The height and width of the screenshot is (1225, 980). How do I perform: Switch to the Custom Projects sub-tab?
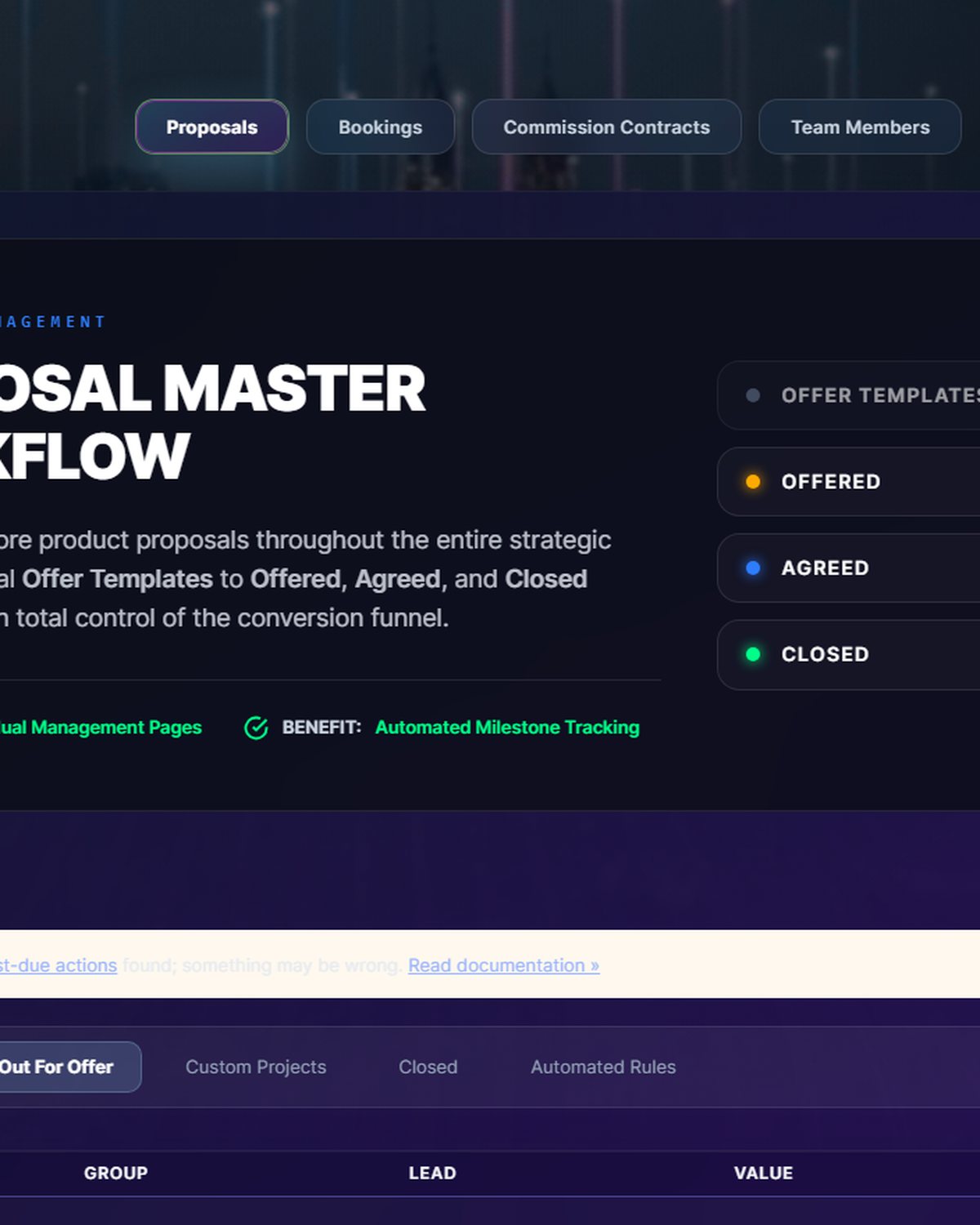tap(256, 1067)
